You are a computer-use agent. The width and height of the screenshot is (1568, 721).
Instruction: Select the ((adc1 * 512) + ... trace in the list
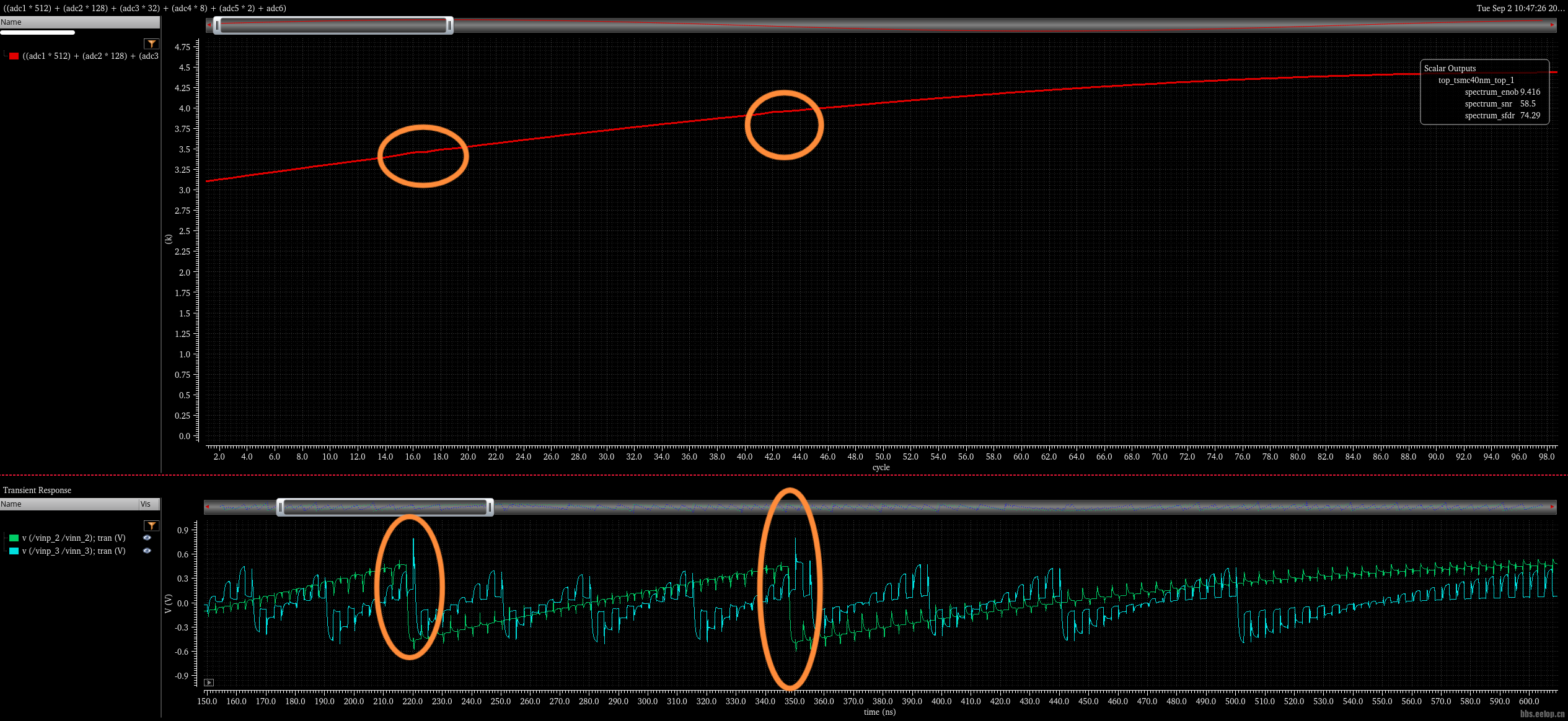[x=90, y=56]
